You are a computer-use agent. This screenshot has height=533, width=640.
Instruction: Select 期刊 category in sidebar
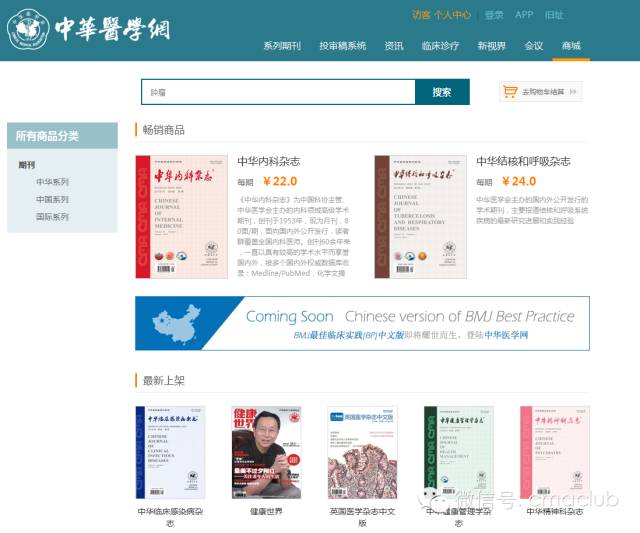click(x=27, y=165)
